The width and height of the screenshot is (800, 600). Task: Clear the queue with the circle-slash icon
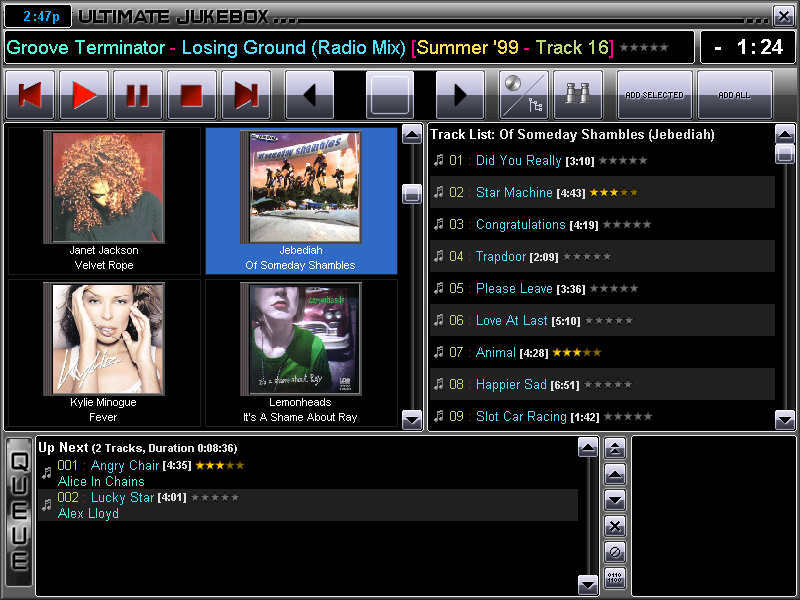tap(615, 552)
